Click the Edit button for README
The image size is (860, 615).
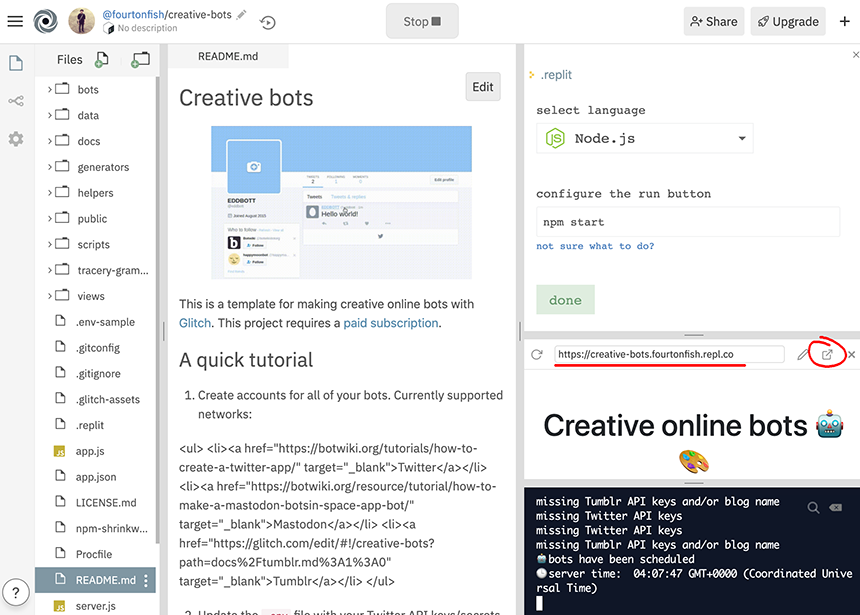point(483,87)
